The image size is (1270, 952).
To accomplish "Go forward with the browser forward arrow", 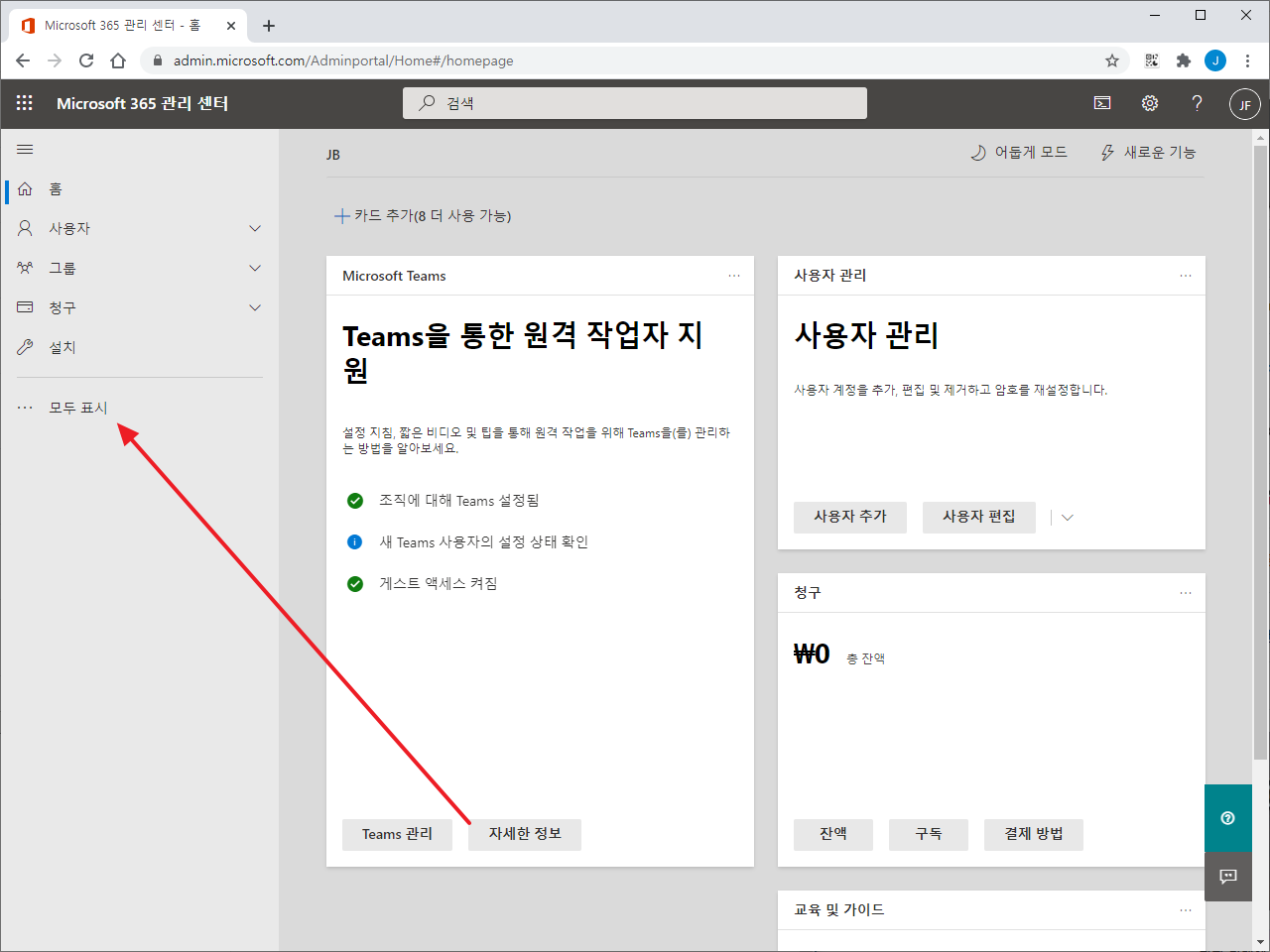I will coord(55,60).
